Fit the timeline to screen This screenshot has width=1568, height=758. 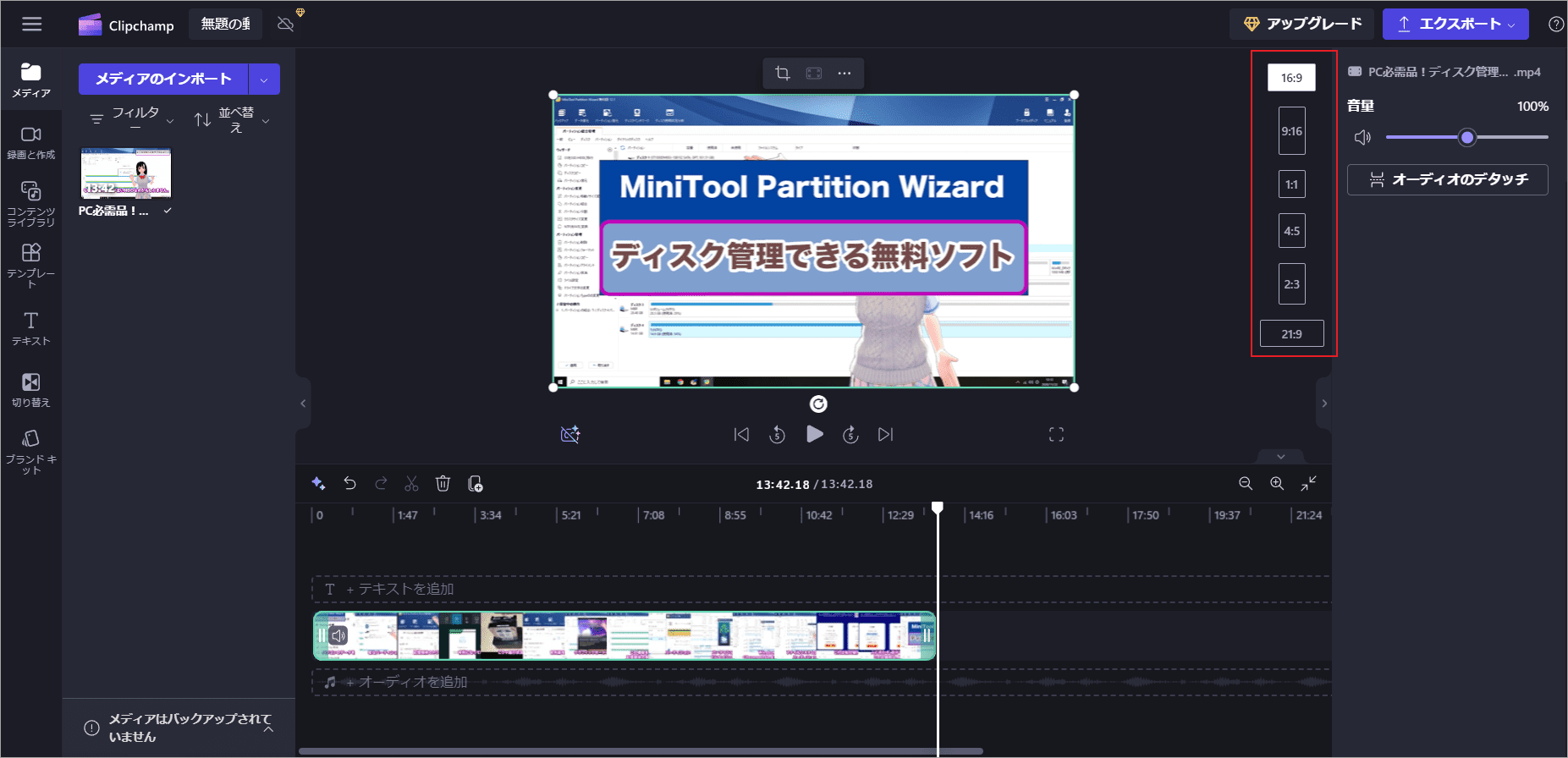point(1308,483)
